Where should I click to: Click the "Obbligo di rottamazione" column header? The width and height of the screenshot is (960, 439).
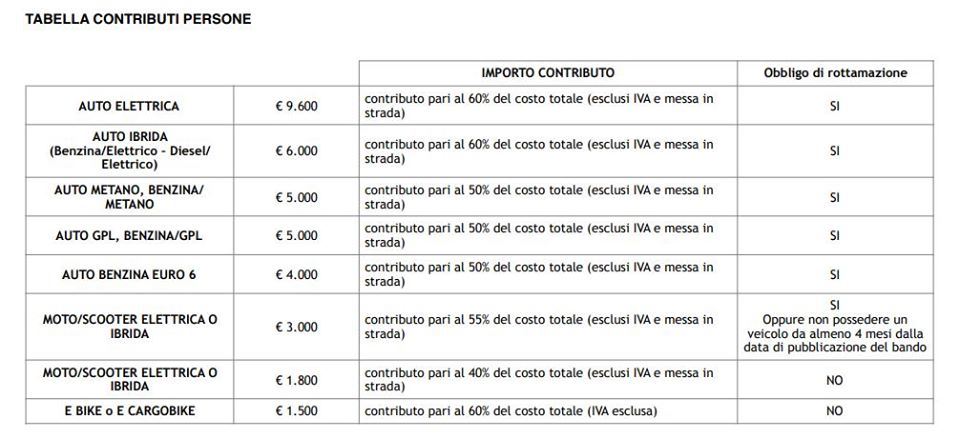[x=835, y=73]
